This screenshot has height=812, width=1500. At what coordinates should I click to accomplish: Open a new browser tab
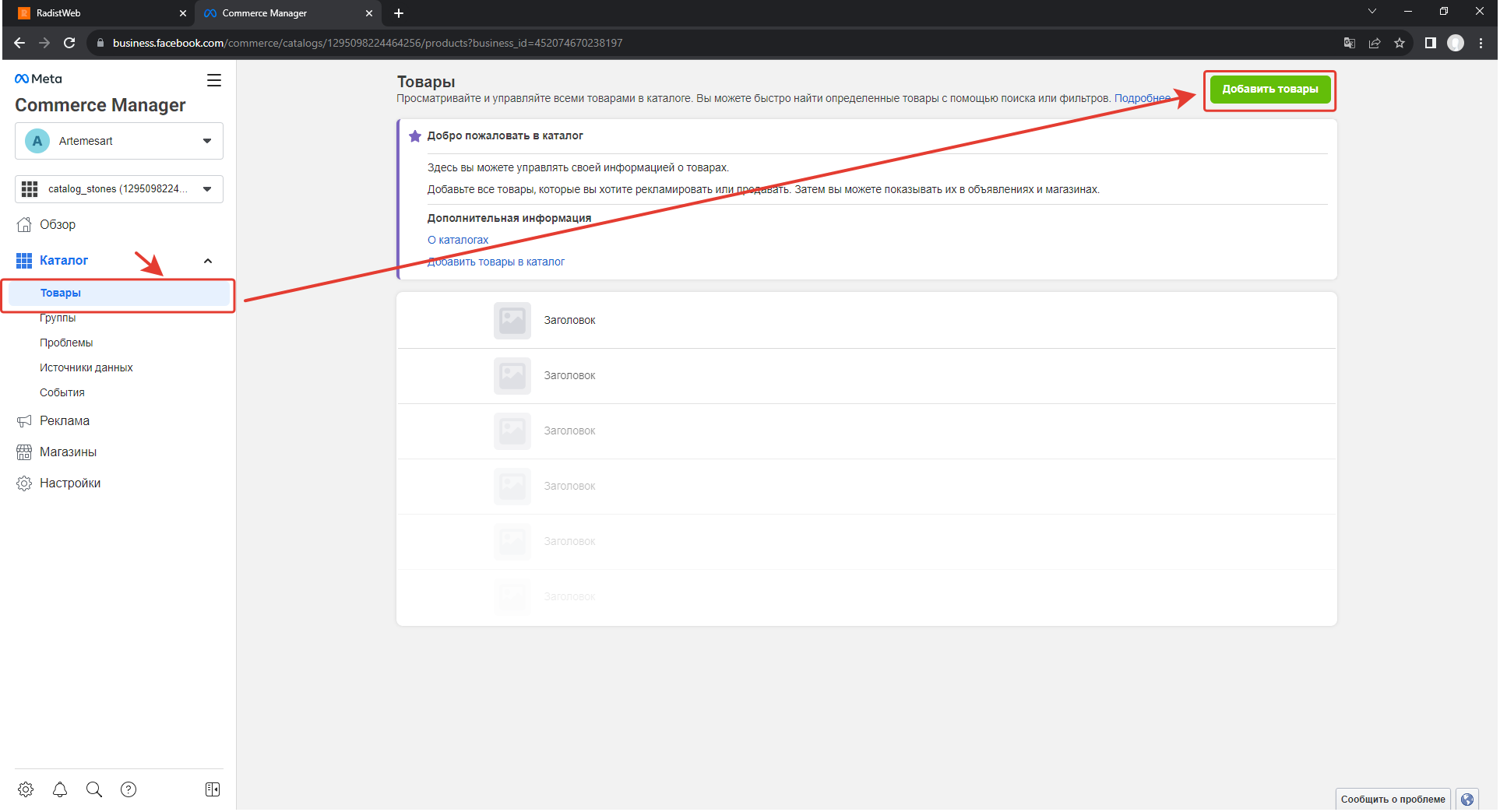399,13
